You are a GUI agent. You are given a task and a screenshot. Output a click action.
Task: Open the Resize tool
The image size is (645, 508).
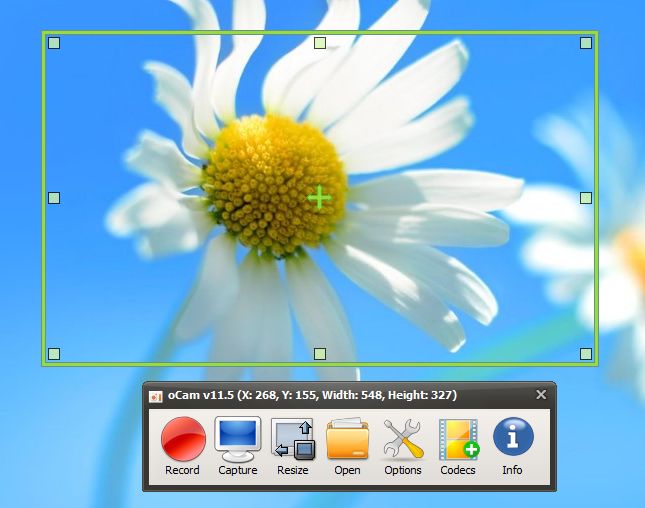click(x=293, y=438)
